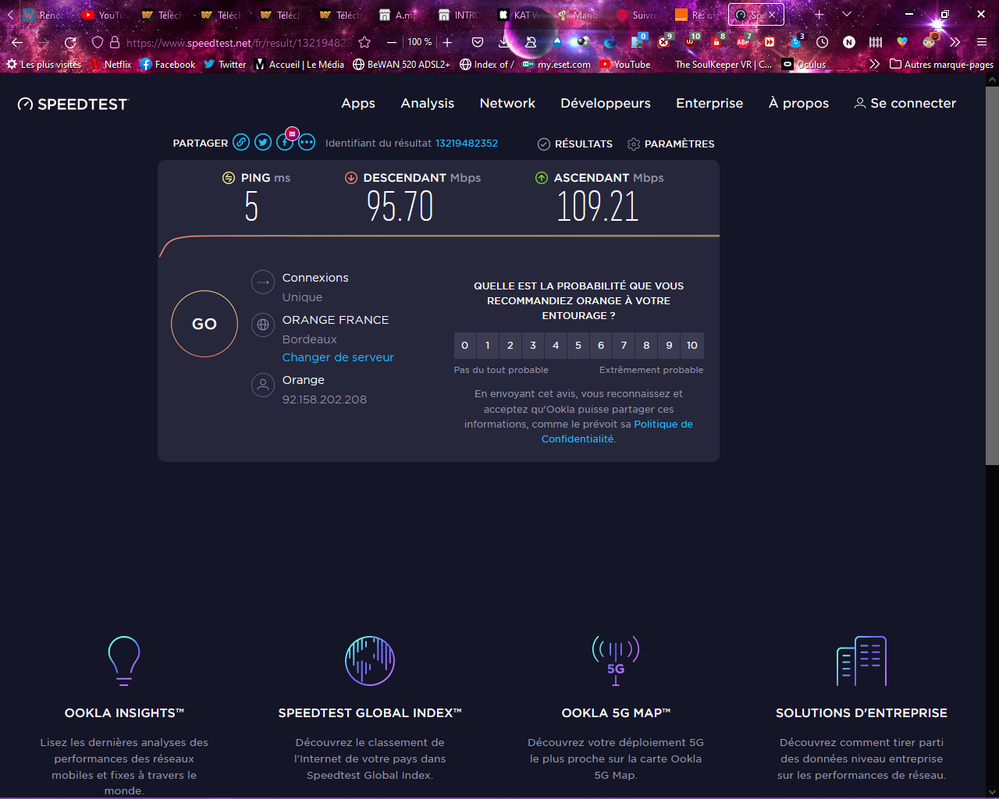Viewport: 999px width, 799px height.
Task: Open the Analysis menu
Action: [427, 103]
